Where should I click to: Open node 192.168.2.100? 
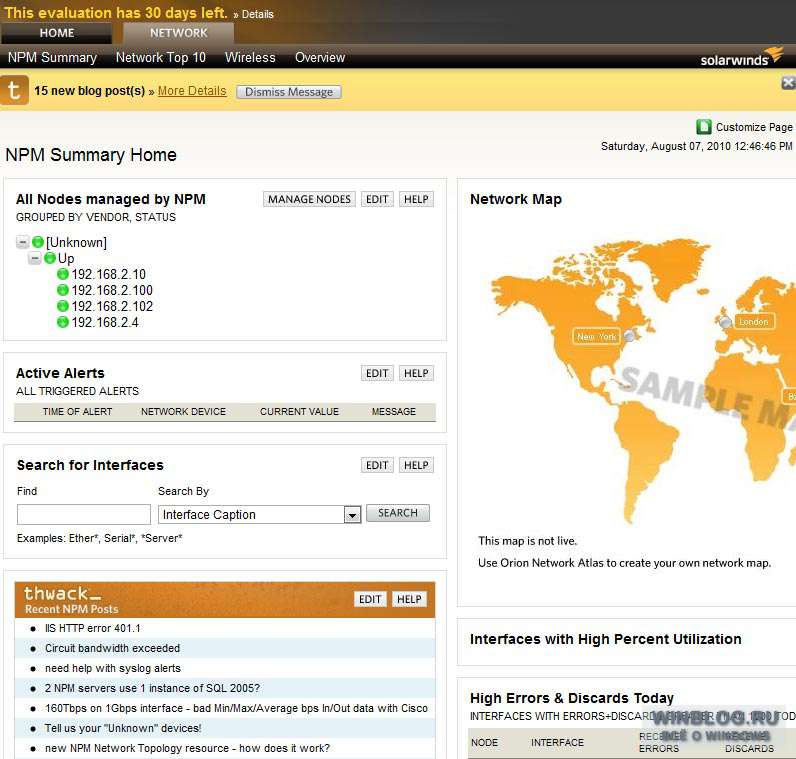(112, 290)
